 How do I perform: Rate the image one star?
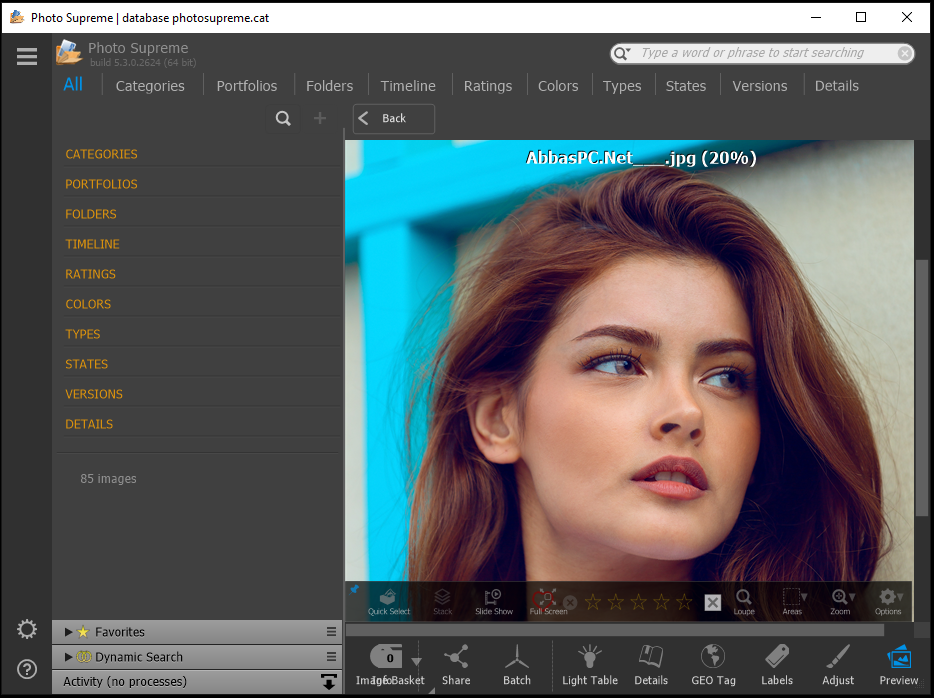[x=593, y=602]
